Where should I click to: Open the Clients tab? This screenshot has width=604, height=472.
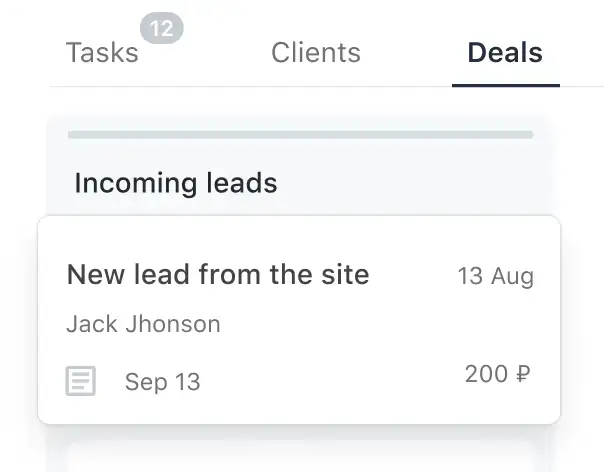(316, 53)
